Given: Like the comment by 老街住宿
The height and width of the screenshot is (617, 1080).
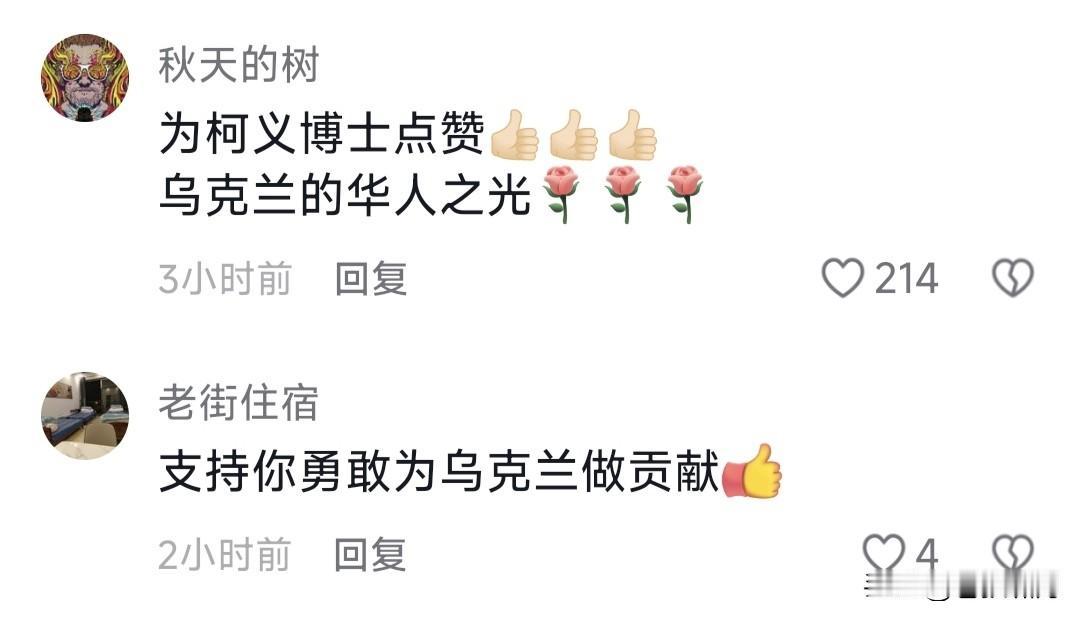Looking at the screenshot, I should (x=884, y=554).
